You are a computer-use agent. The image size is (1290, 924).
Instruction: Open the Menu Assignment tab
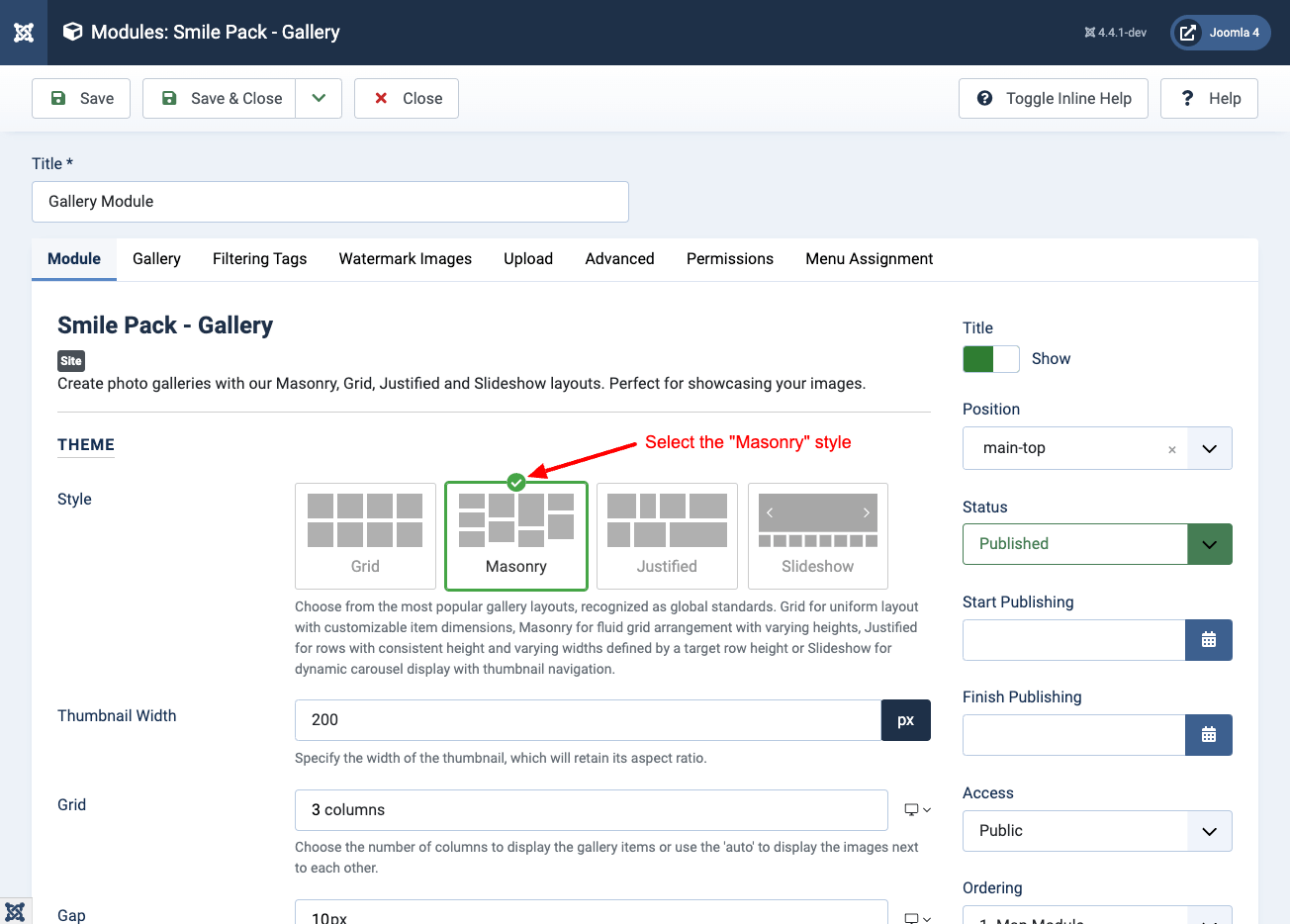click(x=870, y=259)
